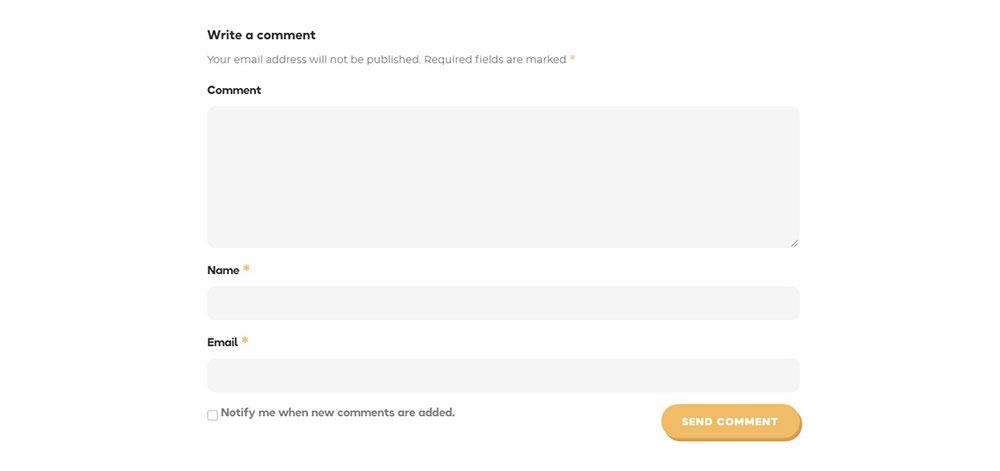Screen dimensions: 1000x471
Task: Click the 'Name' field label
Action: click(x=223, y=270)
